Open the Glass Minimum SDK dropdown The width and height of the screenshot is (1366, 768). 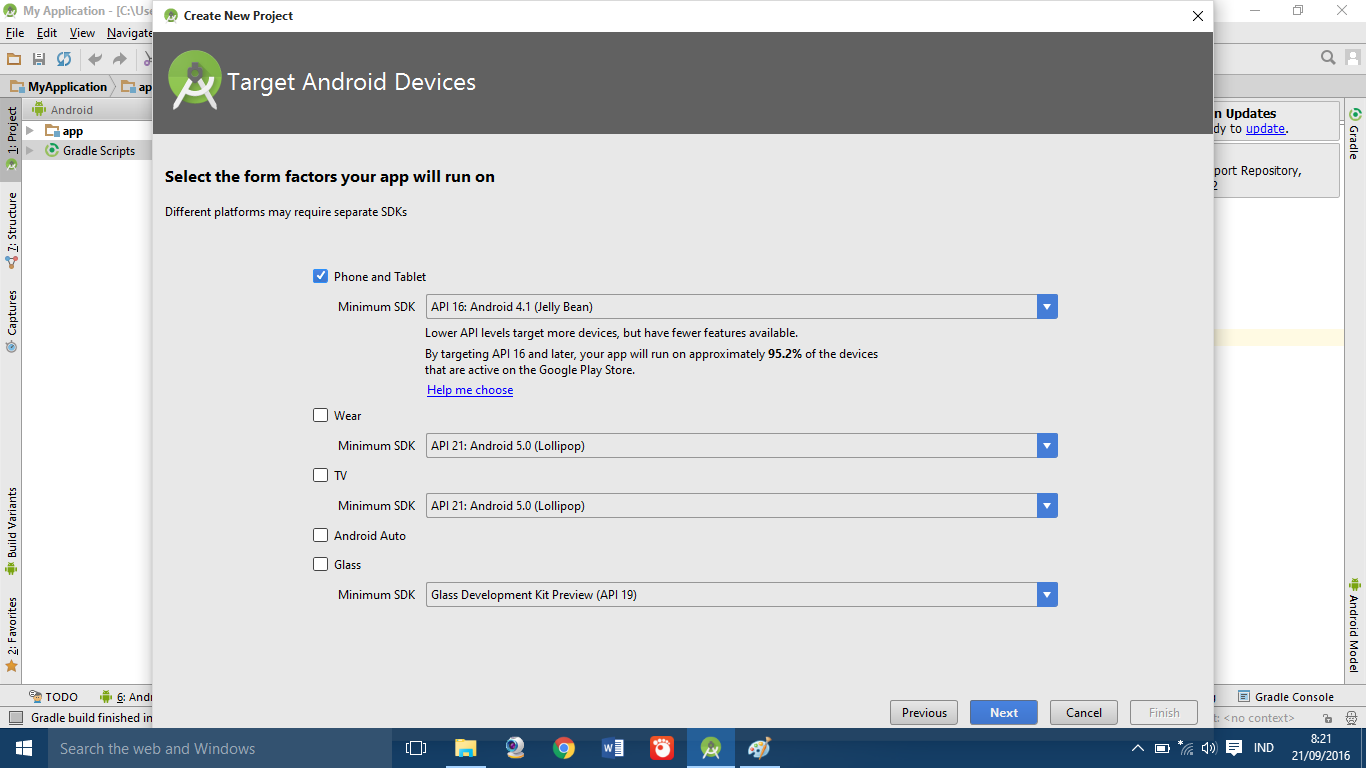click(x=1047, y=594)
